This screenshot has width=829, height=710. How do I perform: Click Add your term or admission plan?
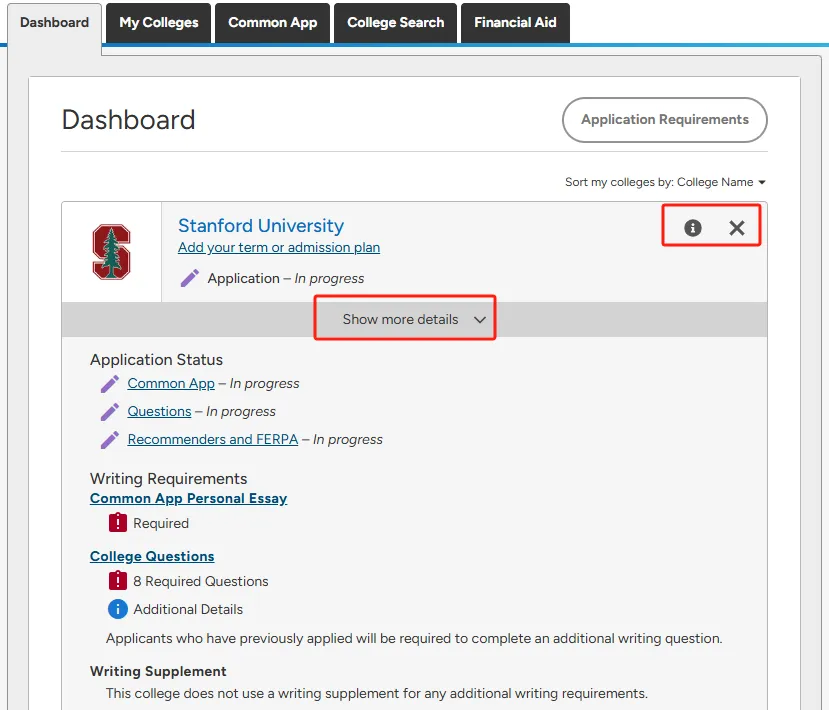click(x=279, y=248)
